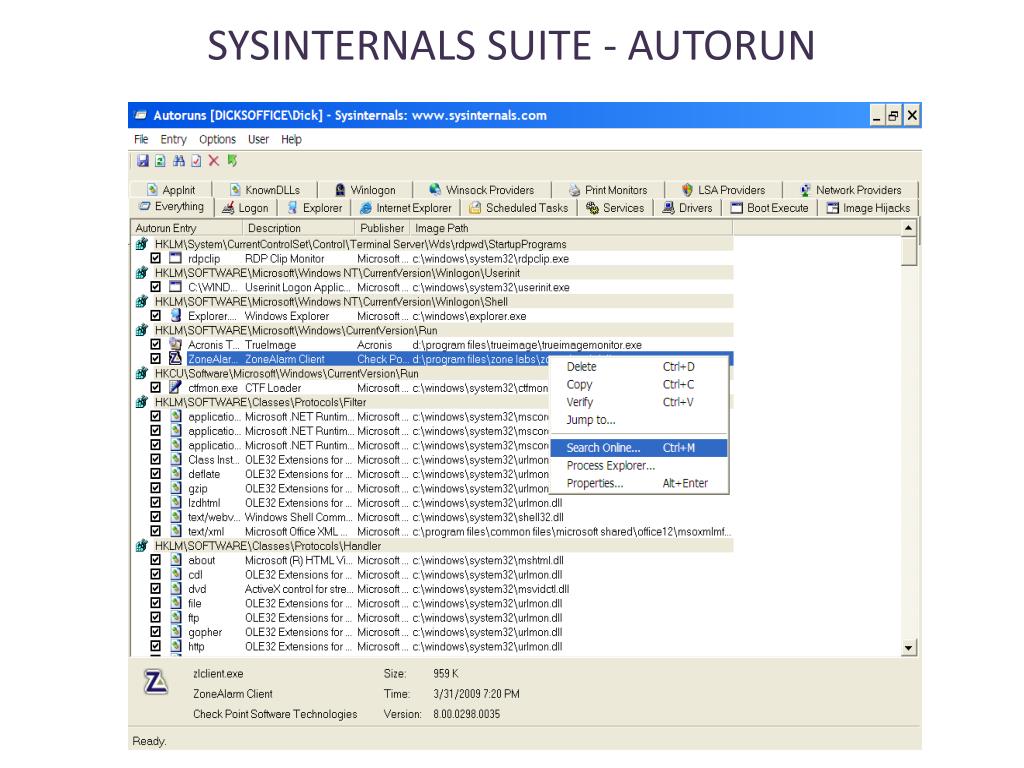
Task: Click the rdpclip entry icon
Action: coord(175,258)
